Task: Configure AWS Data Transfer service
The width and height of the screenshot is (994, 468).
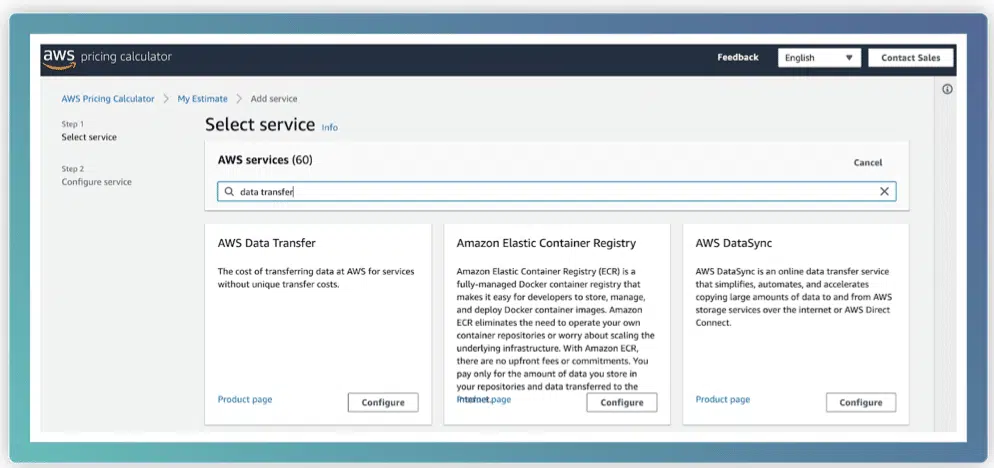Action: point(383,403)
